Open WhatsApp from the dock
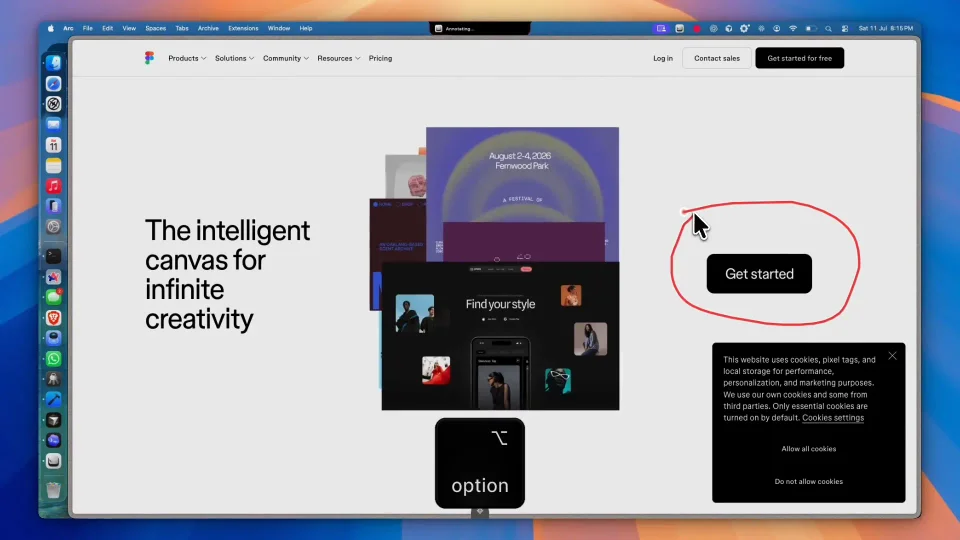Image resolution: width=960 pixels, height=540 pixels. tap(53, 359)
